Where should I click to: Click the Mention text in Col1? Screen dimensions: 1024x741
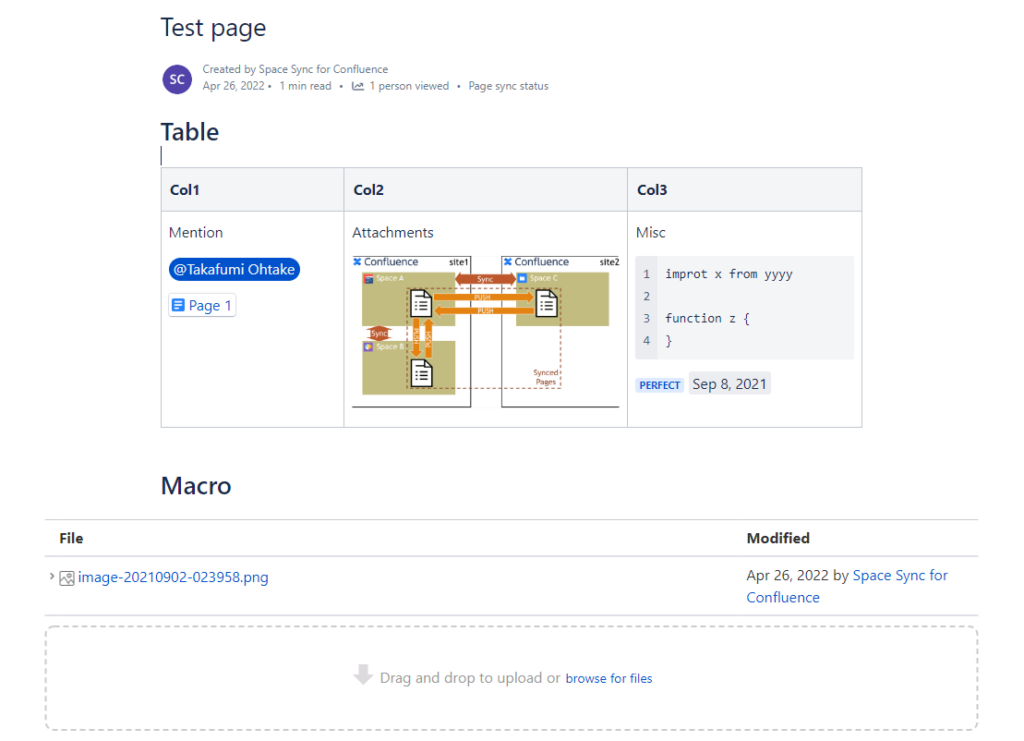pos(196,232)
